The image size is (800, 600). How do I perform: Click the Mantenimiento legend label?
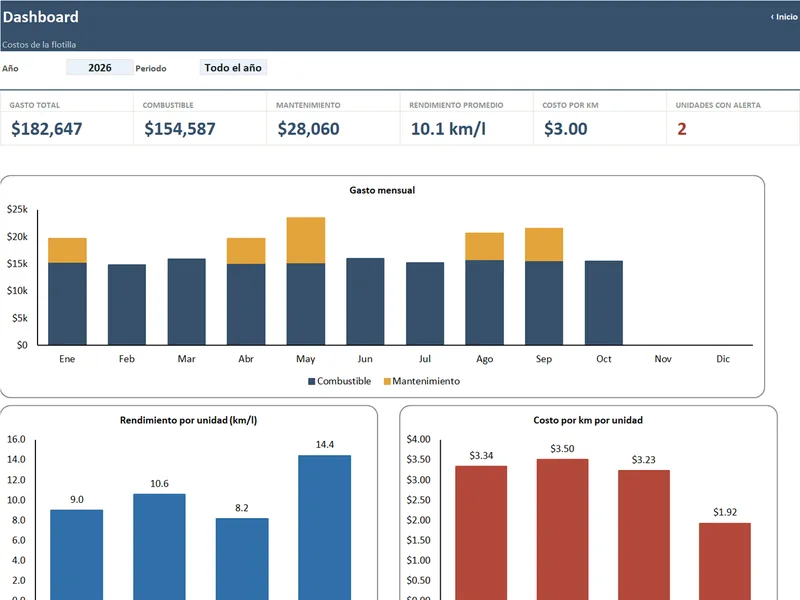pos(426,381)
